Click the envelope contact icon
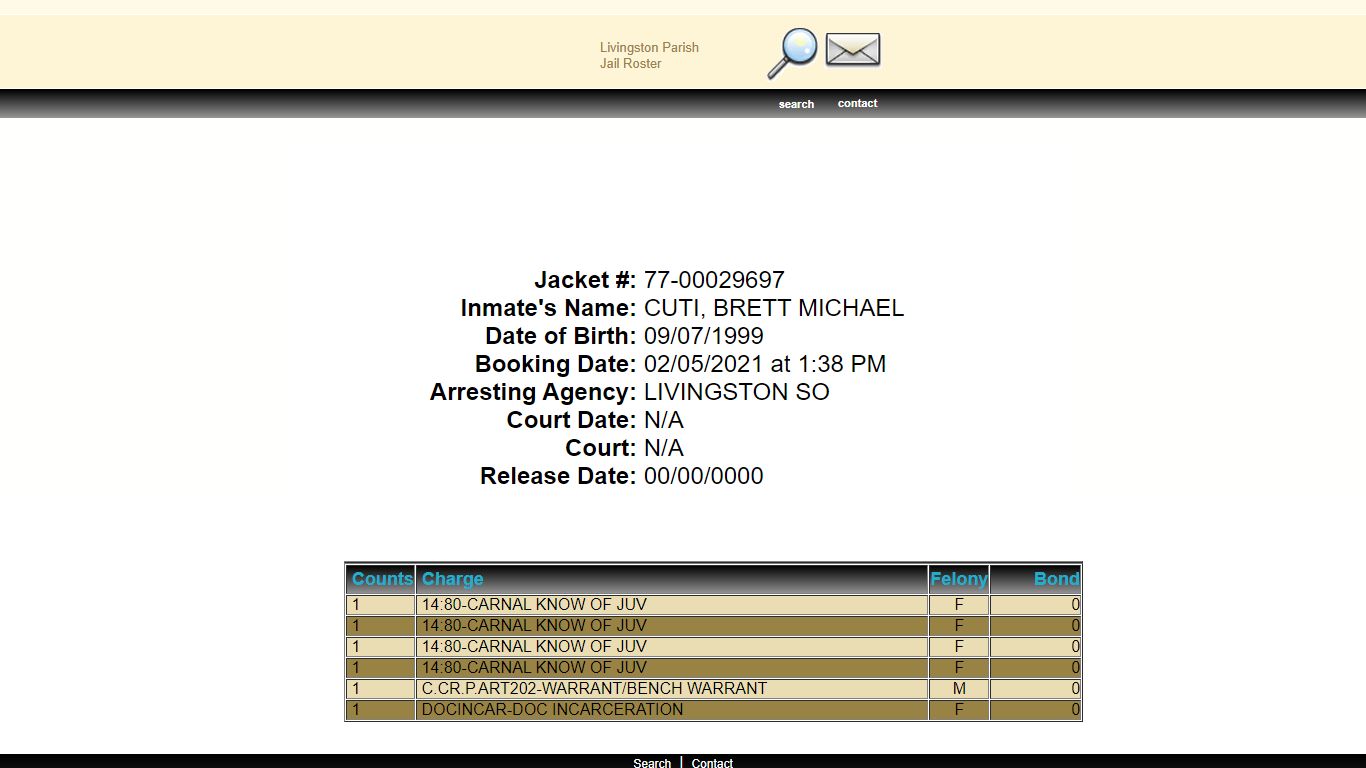The width and height of the screenshot is (1366, 768). 853,50
